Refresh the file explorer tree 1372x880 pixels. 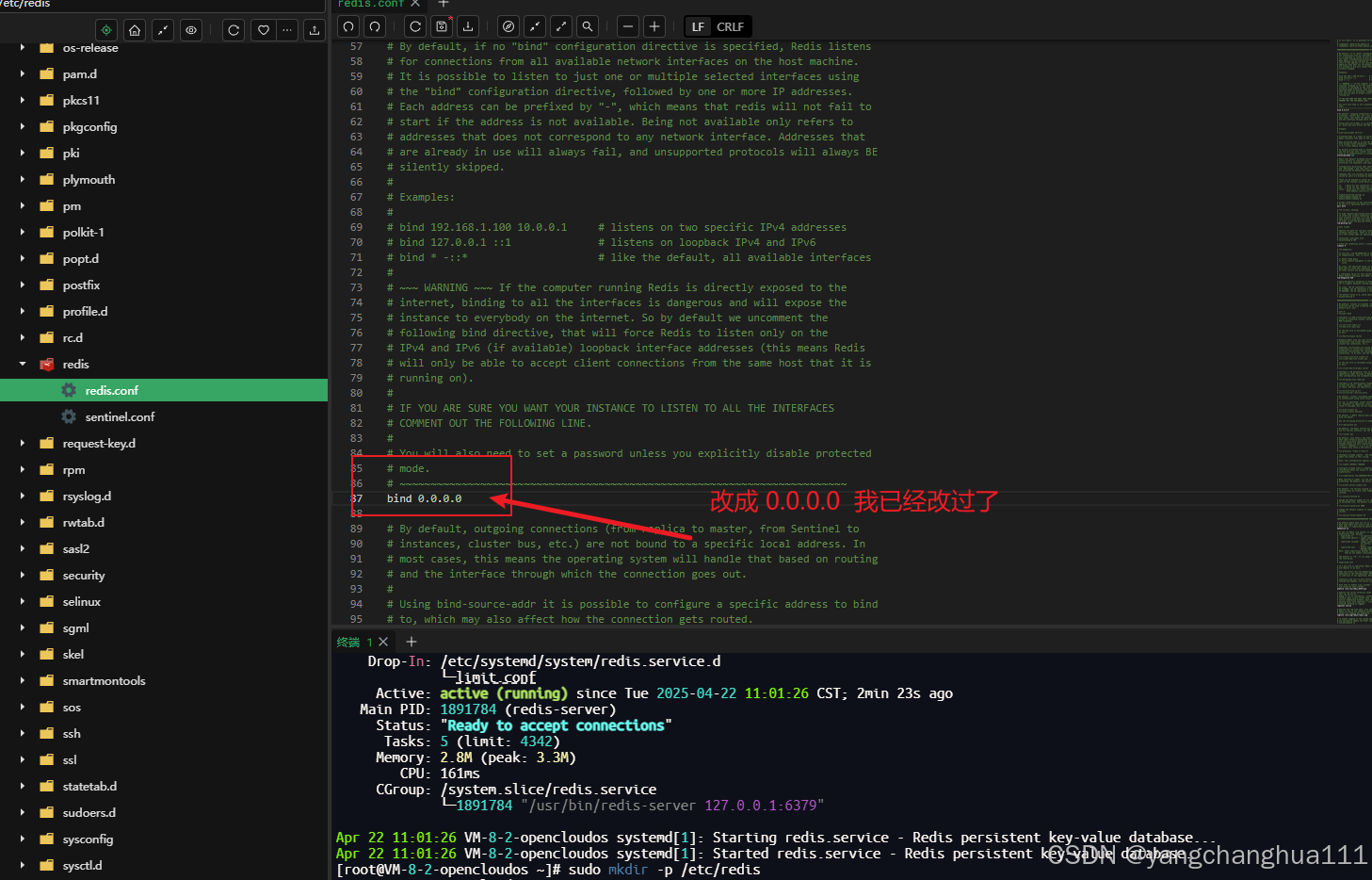coord(233,30)
